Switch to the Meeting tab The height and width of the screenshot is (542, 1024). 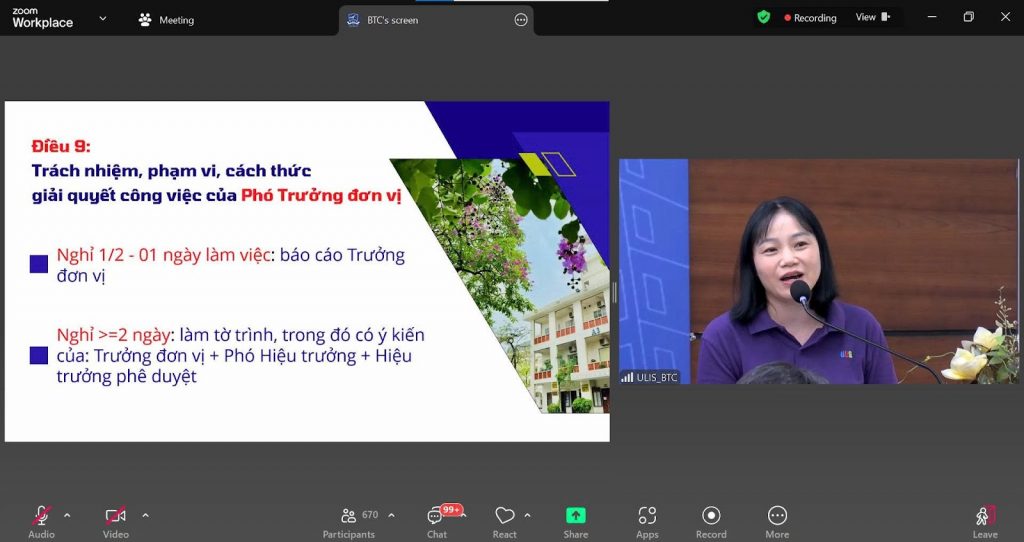166,20
